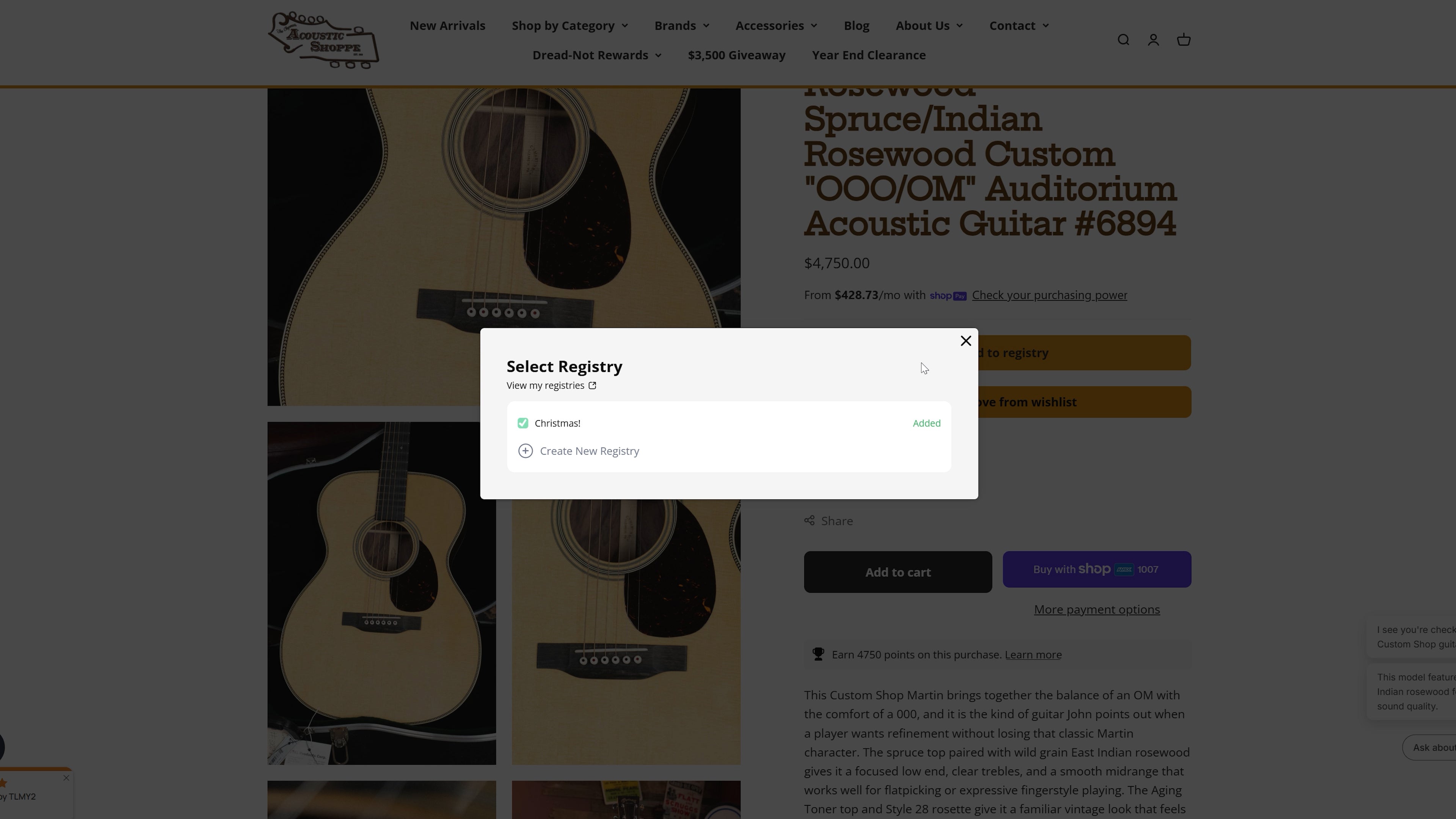Click Buy with Shop button
This screenshot has height=819, width=1456.
[1097, 569]
